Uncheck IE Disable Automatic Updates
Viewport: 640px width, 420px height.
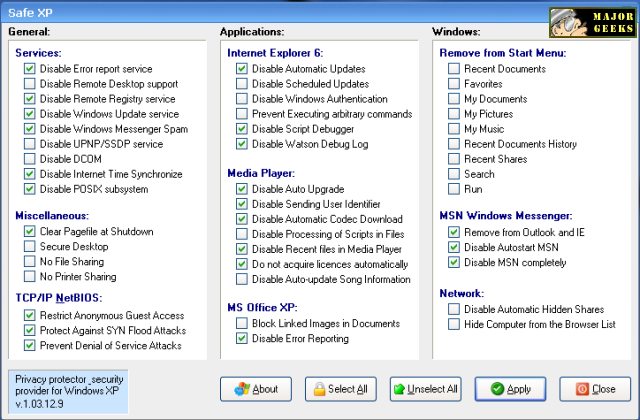[x=242, y=69]
